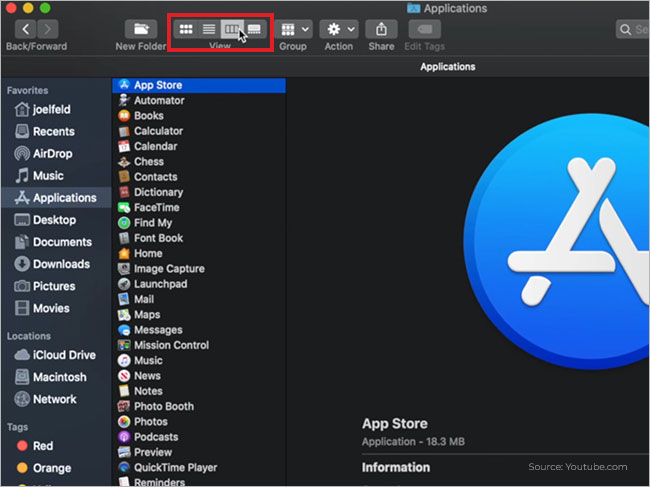Switch to column view
Screen dimensions: 650x487
coord(232,29)
